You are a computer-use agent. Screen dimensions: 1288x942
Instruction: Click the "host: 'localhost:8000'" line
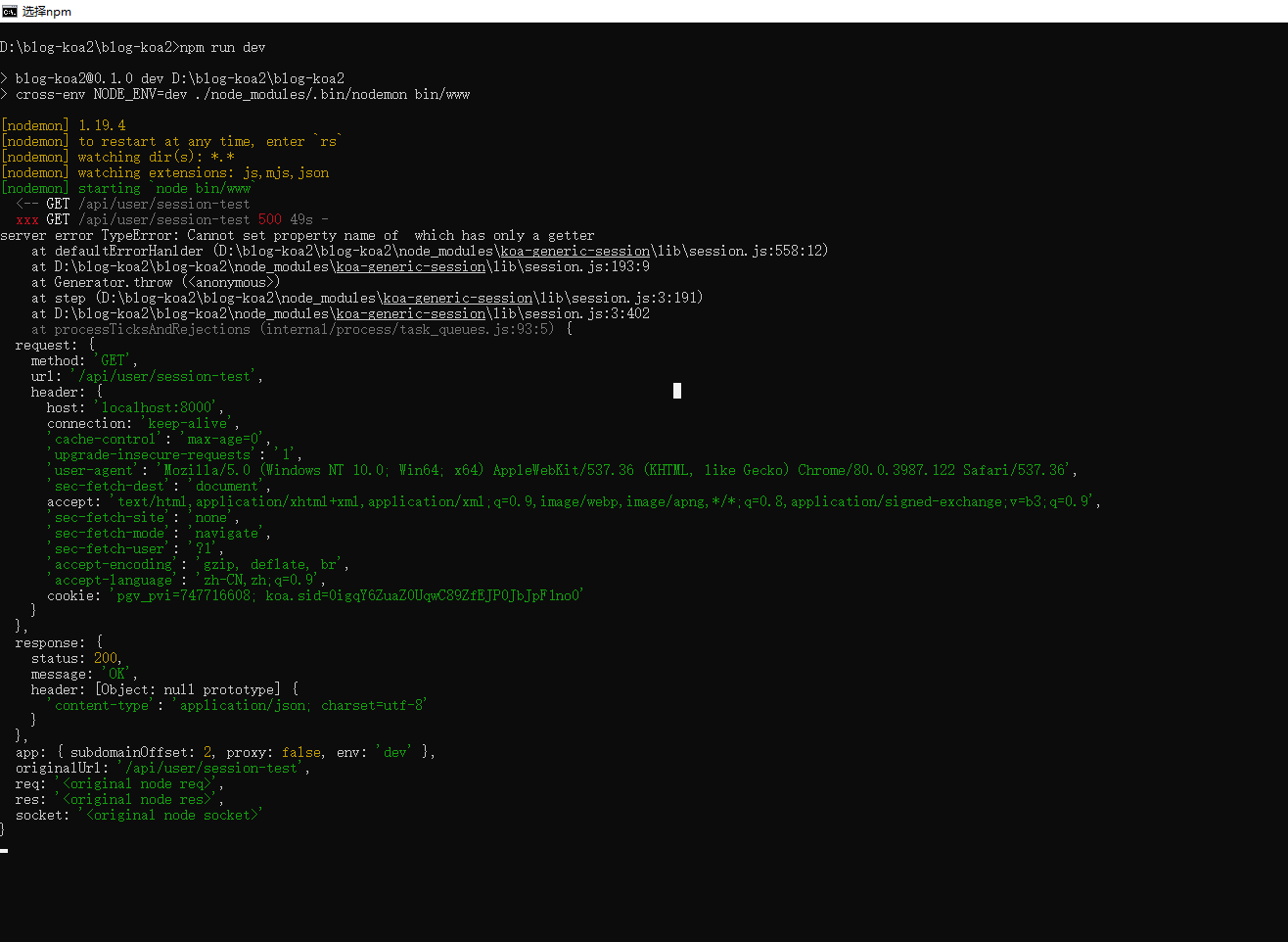(136, 407)
